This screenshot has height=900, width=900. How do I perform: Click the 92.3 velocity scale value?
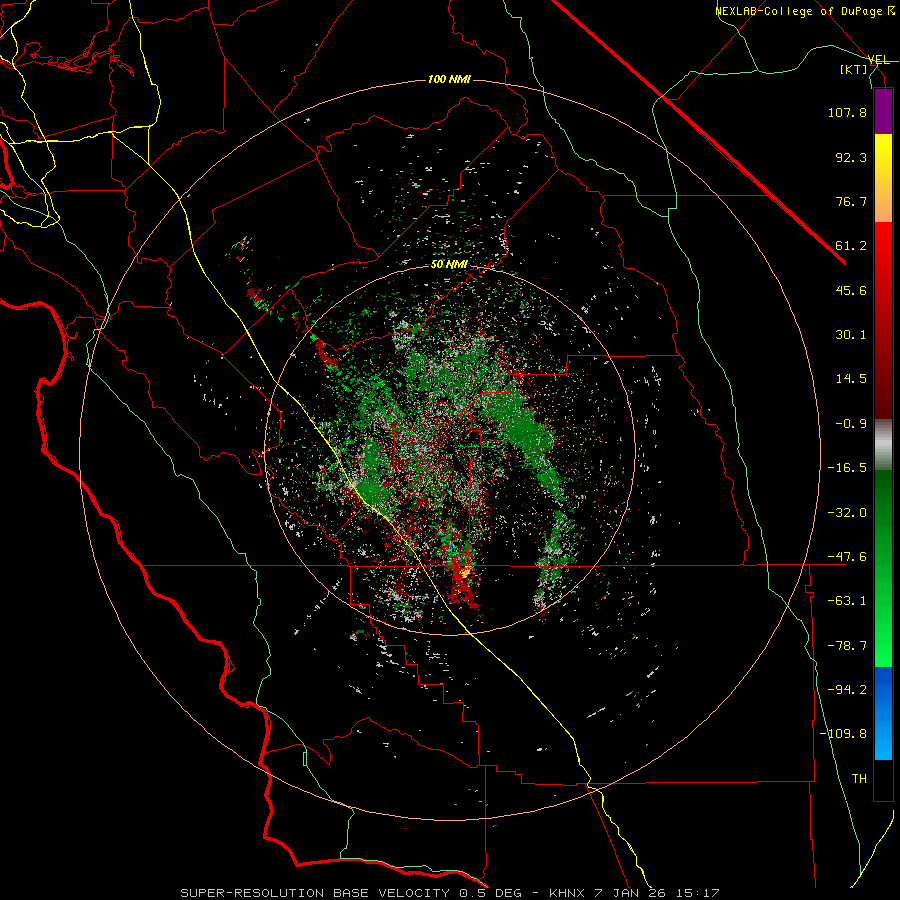coord(851,157)
